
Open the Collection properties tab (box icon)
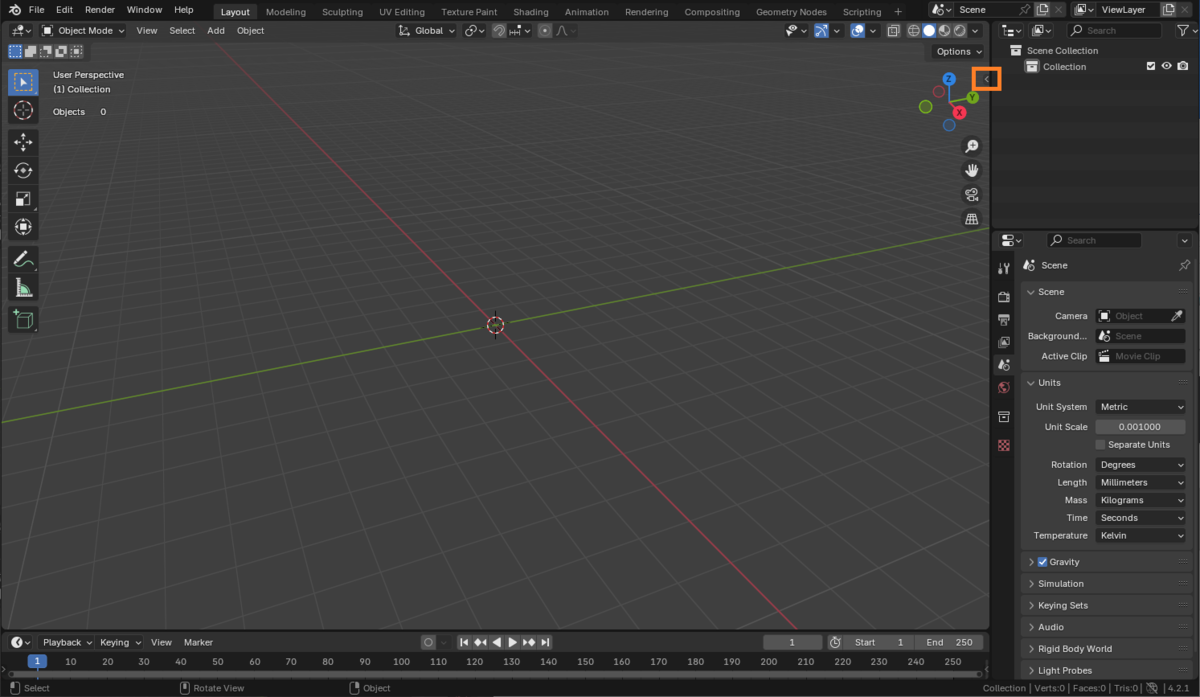[1004, 417]
